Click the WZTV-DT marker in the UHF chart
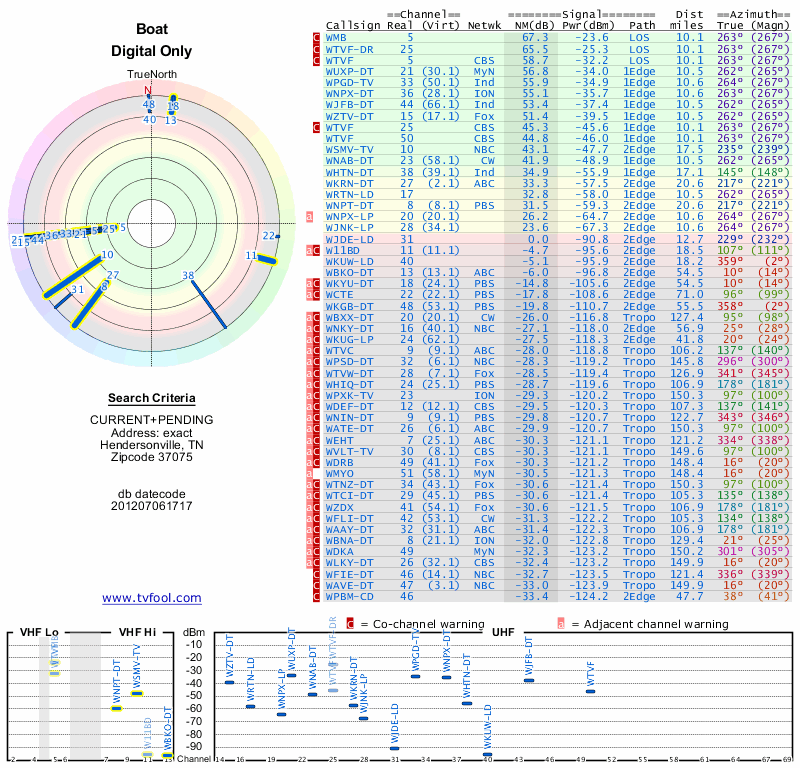Viewport: 800px width, 768px height. click(230, 682)
